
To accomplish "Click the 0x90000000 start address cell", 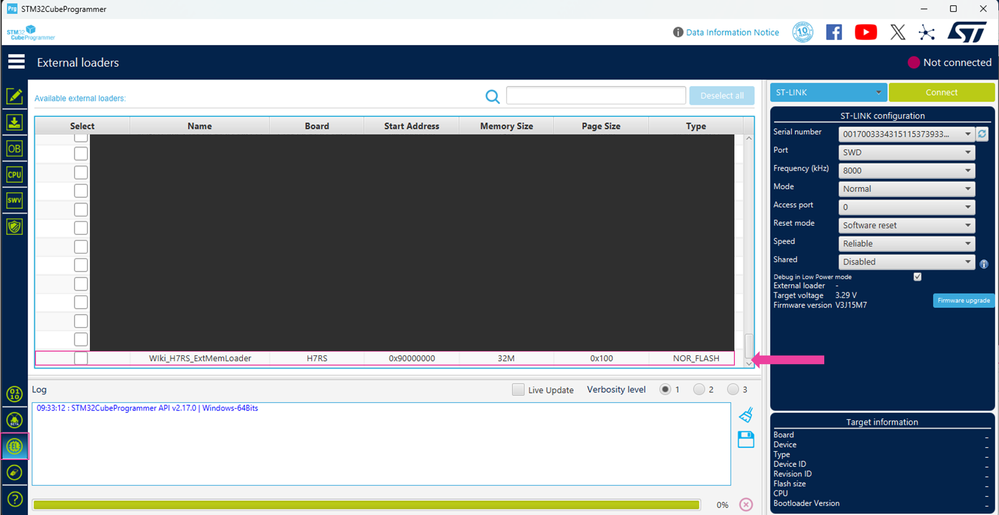I will click(412, 358).
